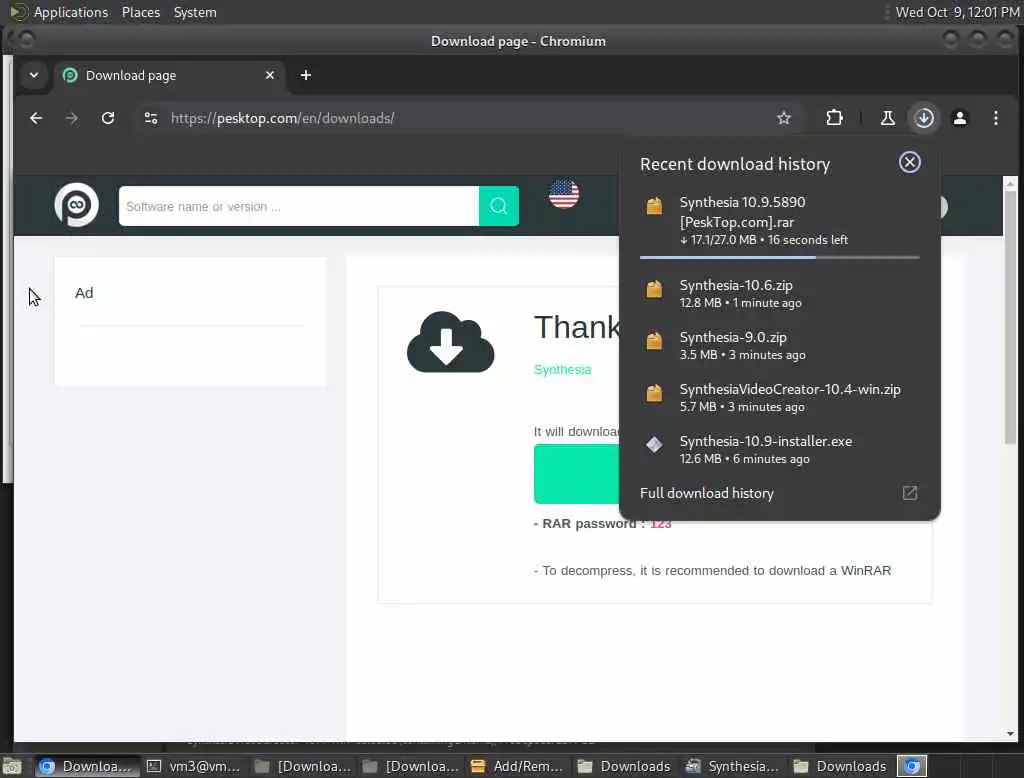
Task: Click the browser forward arrow
Action: click(x=72, y=118)
